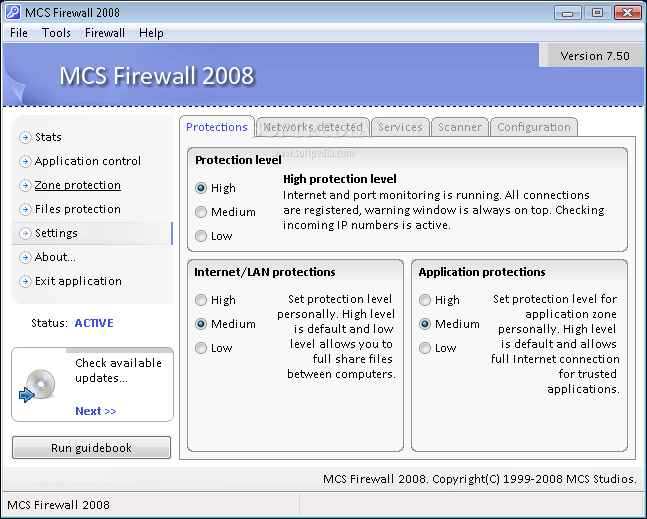Open the Stats section

pyautogui.click(x=48, y=137)
